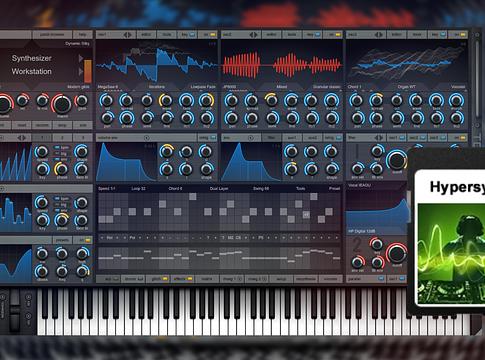Image resolution: width=485 pixels, height=360 pixels.
Task: Click the filter section selector arrows
Action: [x=379, y=138]
